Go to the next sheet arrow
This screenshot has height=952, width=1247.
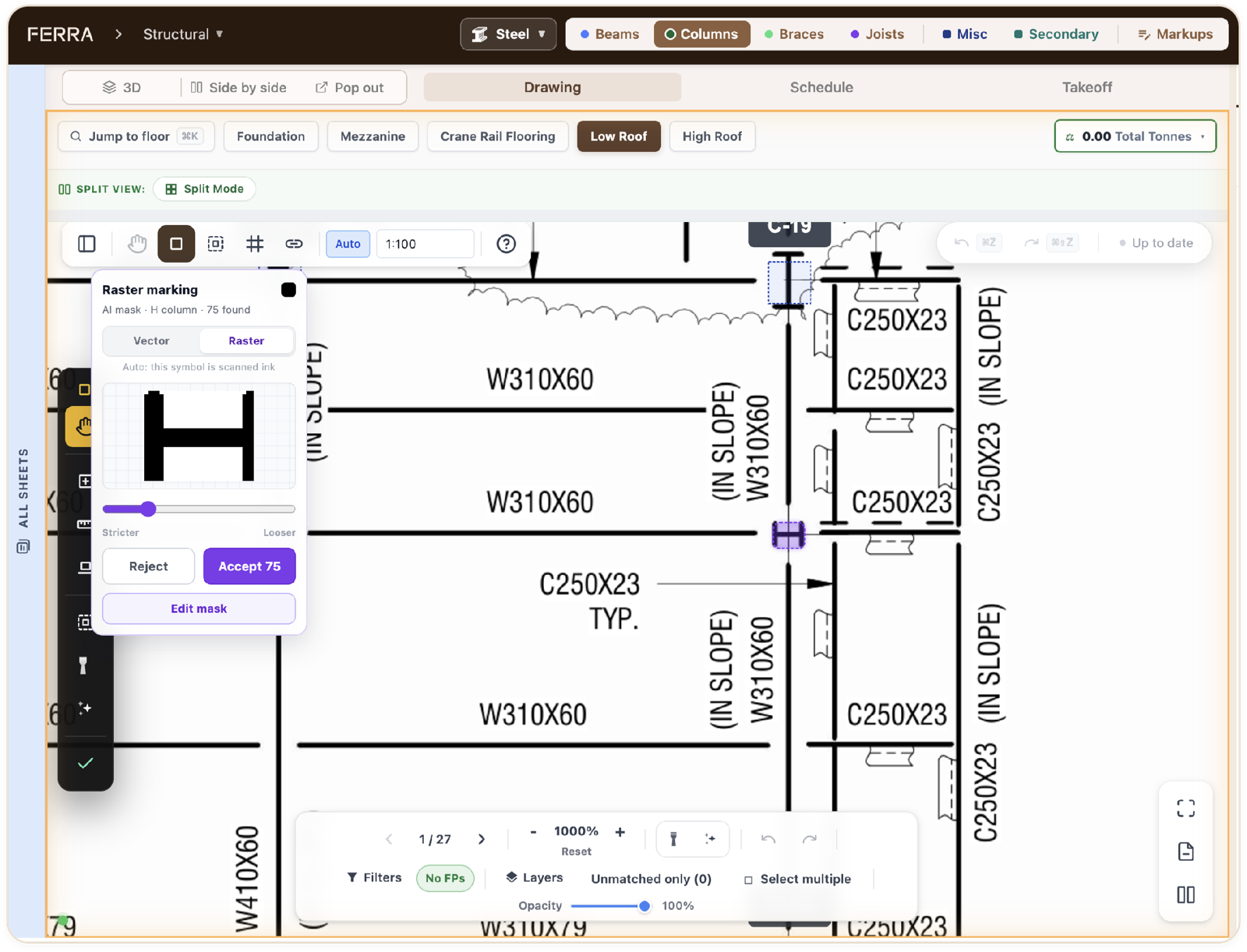click(482, 839)
